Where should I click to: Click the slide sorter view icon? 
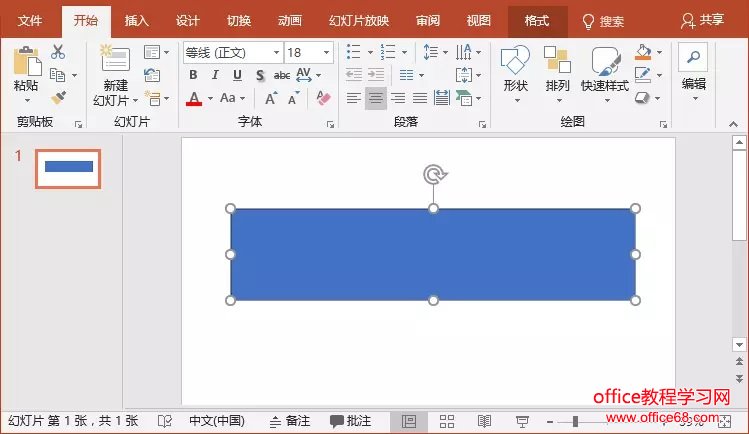[x=447, y=421]
